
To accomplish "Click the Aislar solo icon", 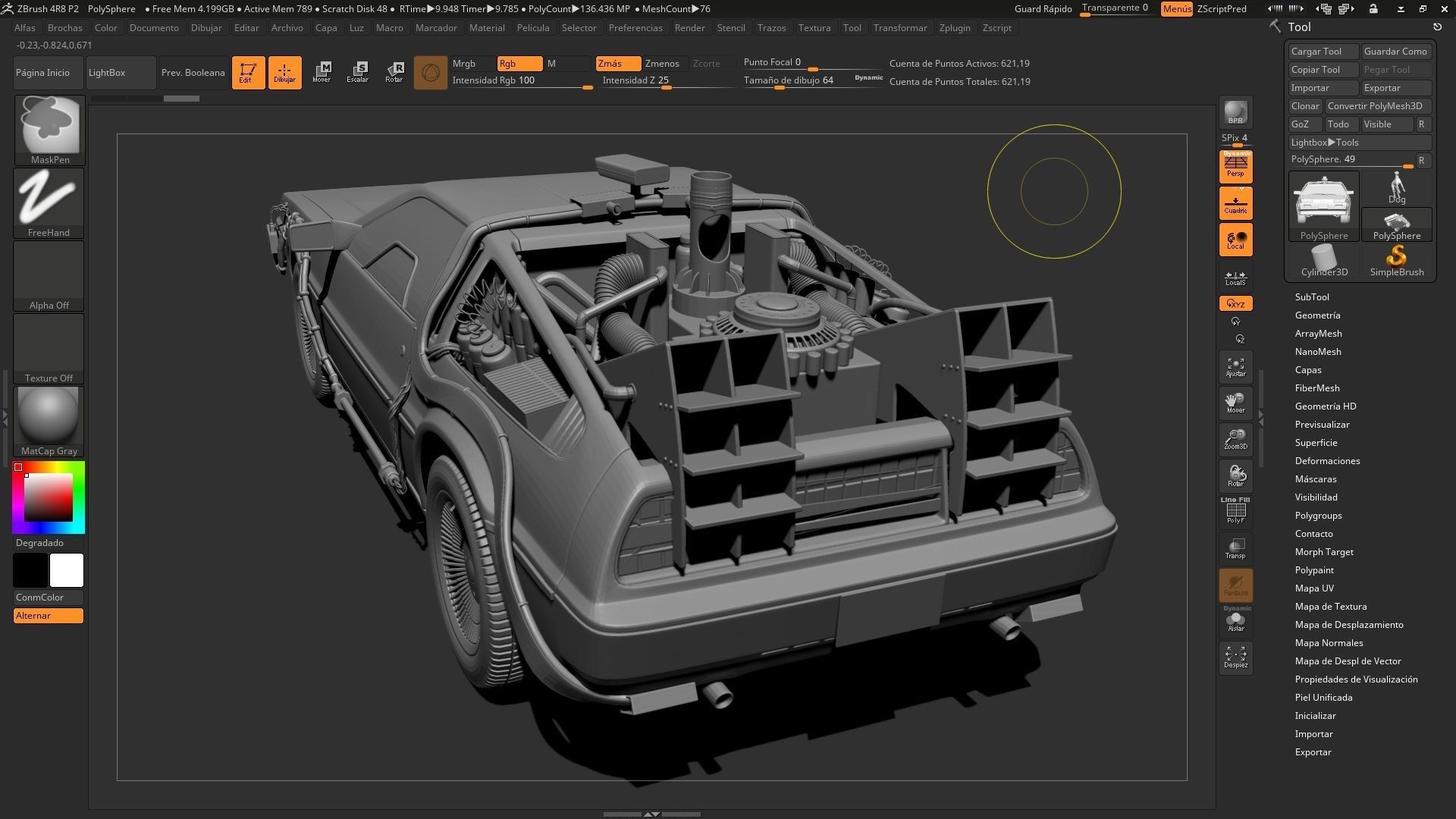I will [1236, 621].
